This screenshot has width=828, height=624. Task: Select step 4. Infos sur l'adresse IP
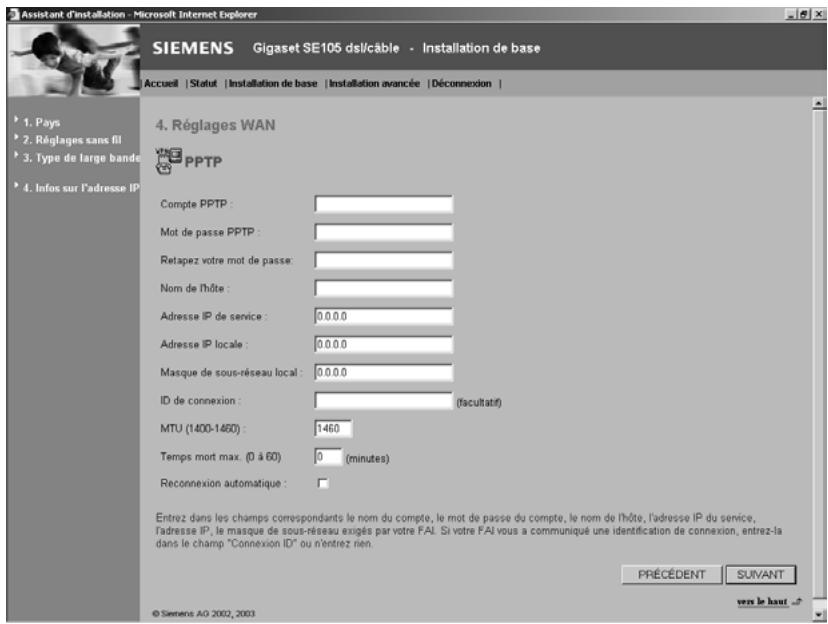point(81,188)
